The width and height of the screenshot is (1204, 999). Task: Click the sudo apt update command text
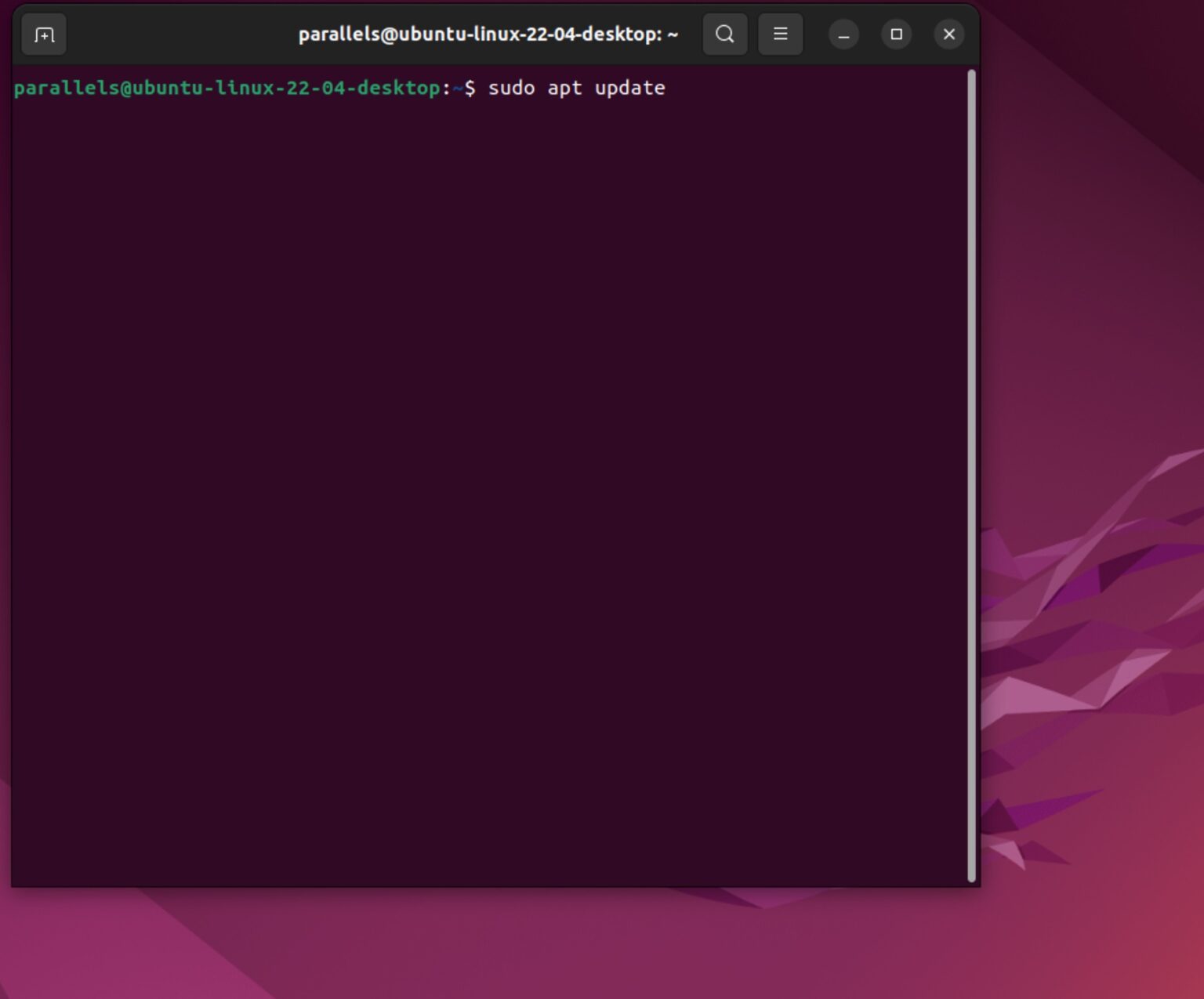(578, 88)
